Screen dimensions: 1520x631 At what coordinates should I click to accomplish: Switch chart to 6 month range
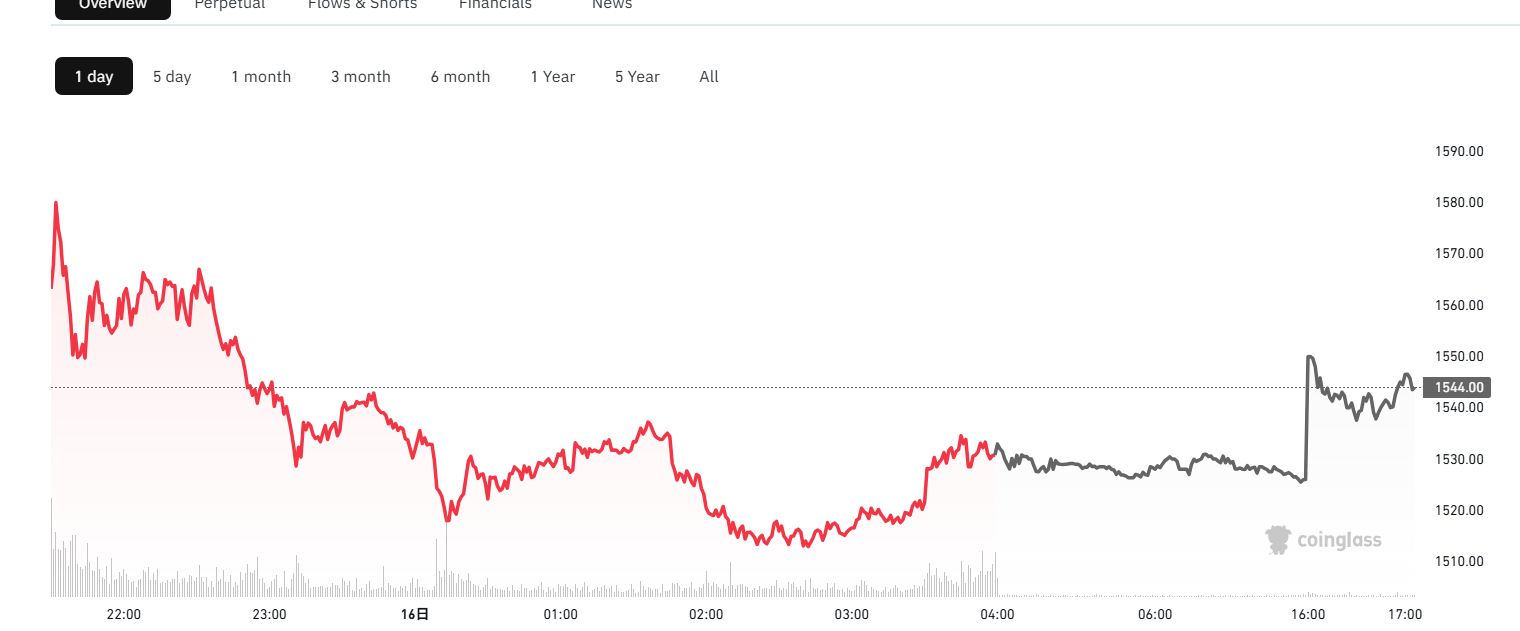461,76
